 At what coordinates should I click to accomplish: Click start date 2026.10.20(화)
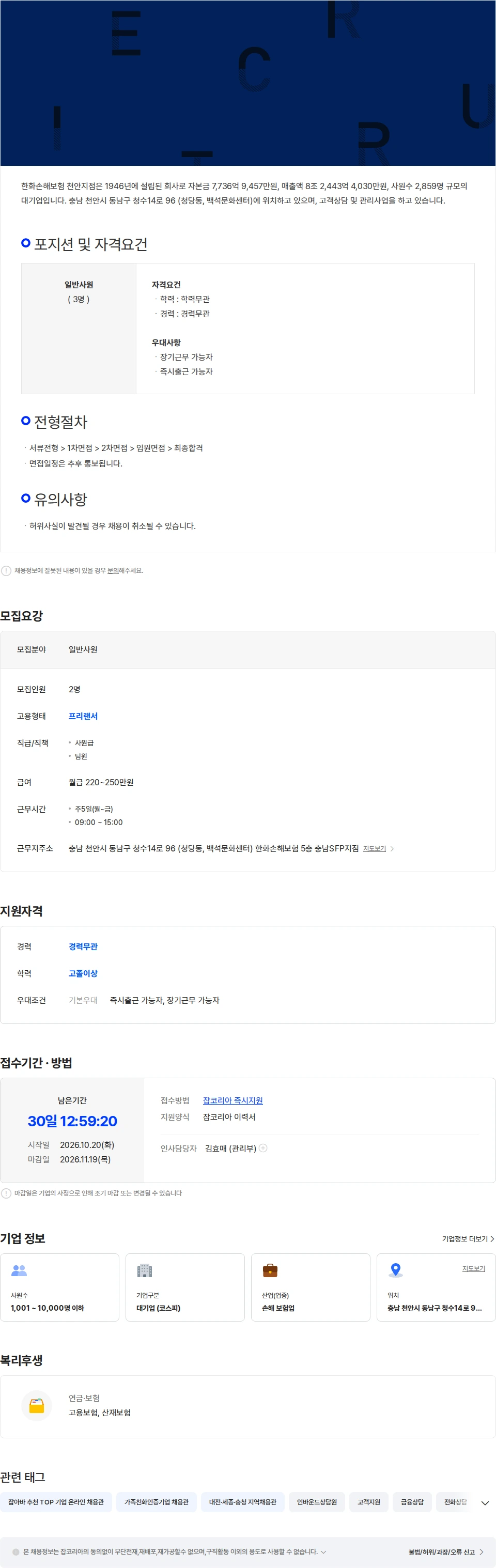click(x=87, y=1145)
